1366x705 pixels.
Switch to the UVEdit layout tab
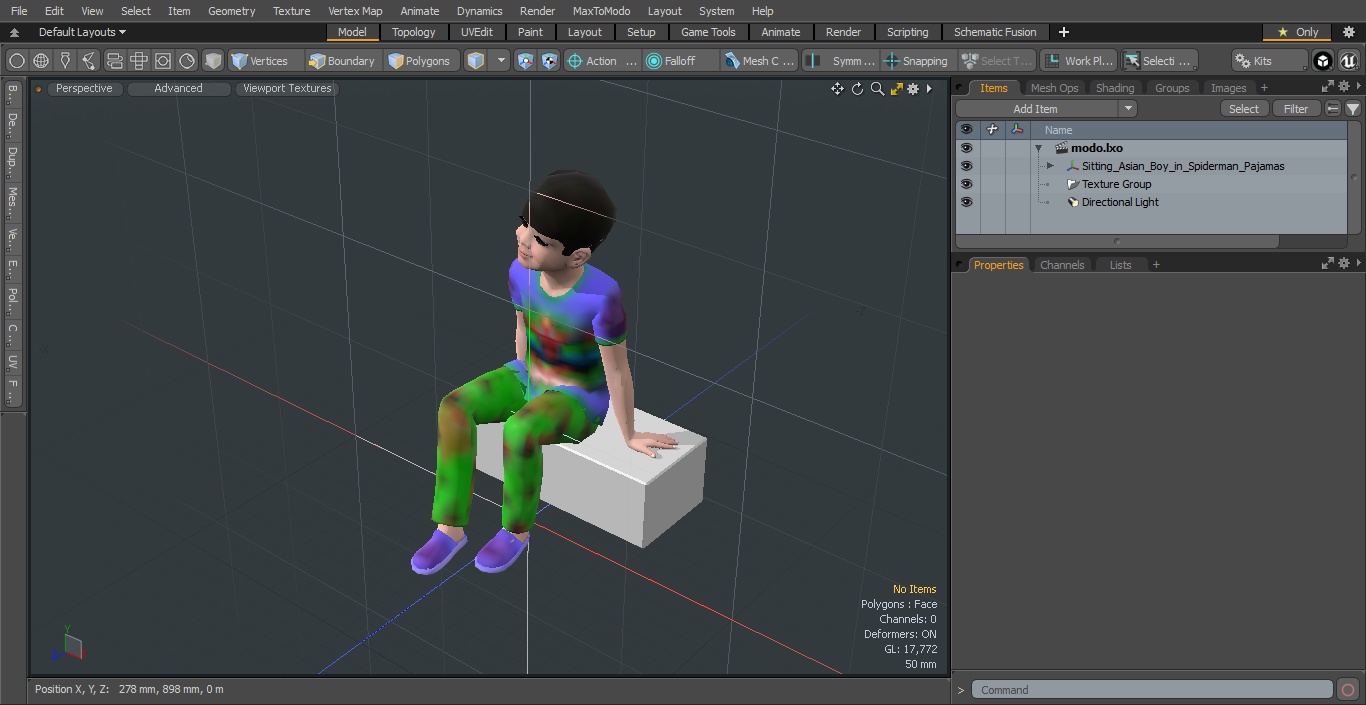477,32
